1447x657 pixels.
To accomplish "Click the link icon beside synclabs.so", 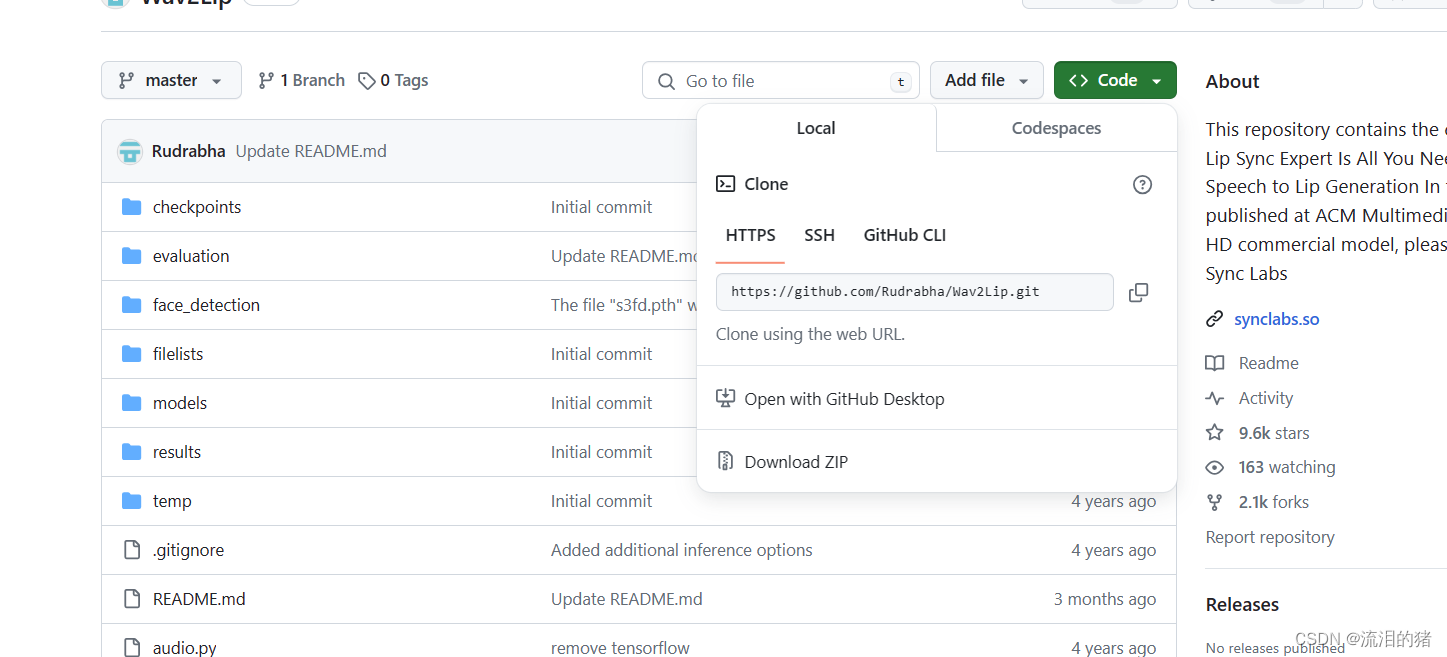I will 1215,319.
